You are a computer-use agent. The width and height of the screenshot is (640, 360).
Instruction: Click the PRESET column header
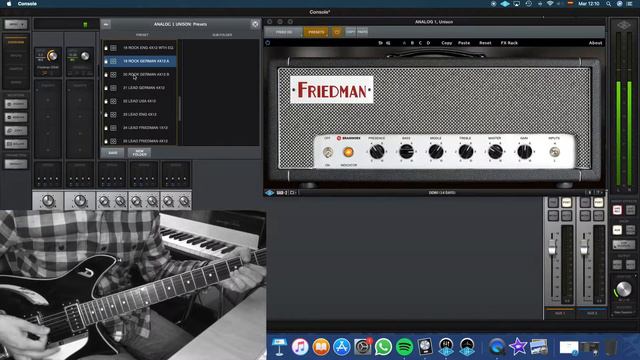point(142,35)
